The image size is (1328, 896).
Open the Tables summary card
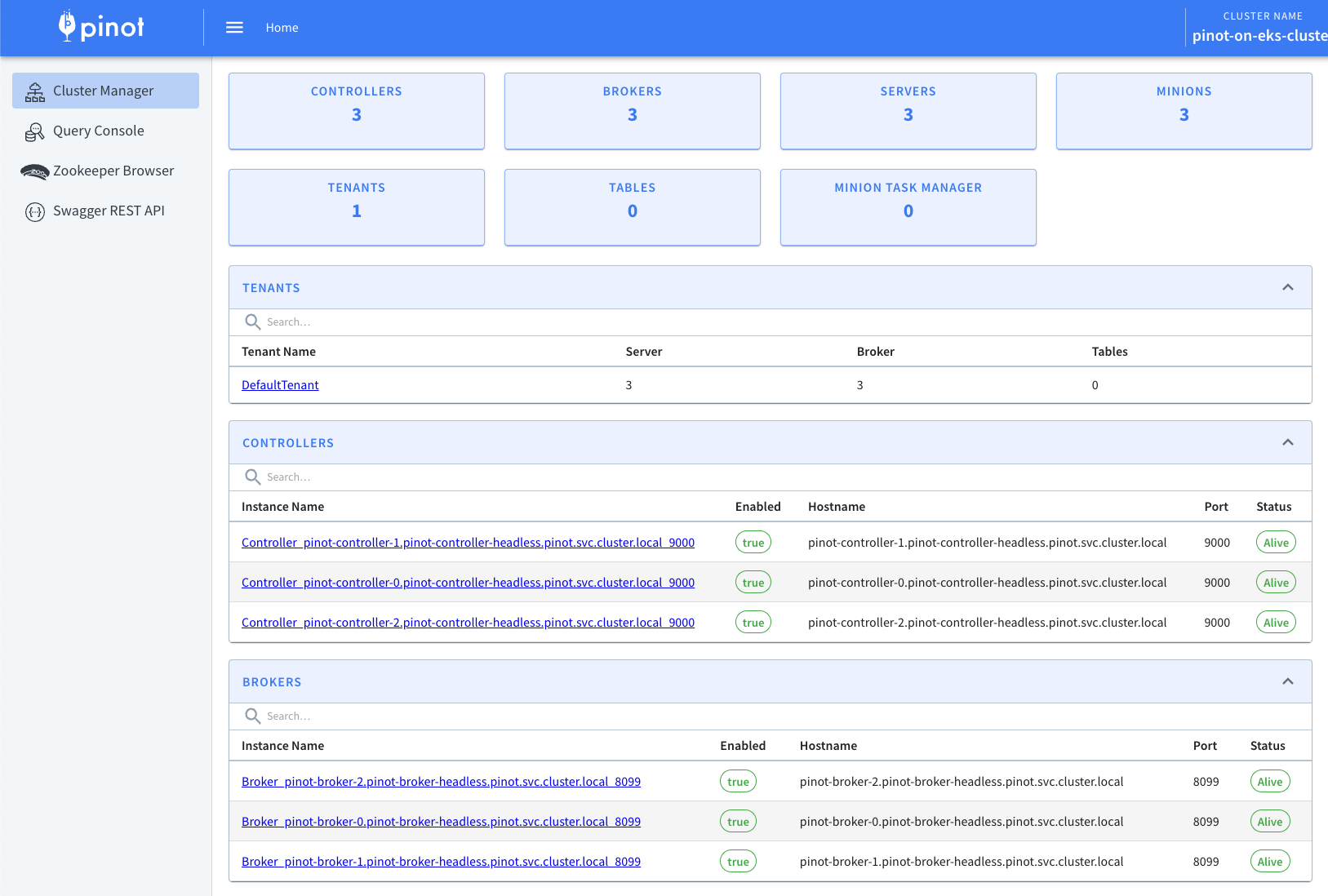[633, 207]
